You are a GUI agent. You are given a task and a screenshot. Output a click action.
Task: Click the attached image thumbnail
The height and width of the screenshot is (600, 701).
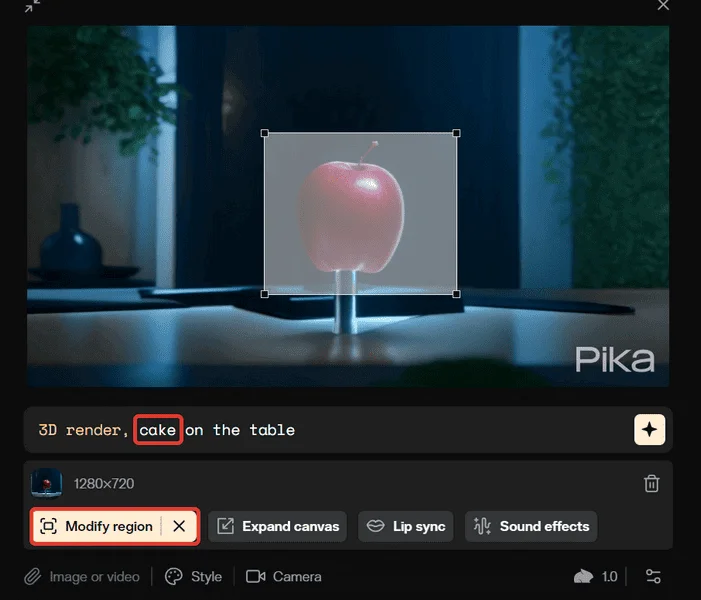click(x=46, y=483)
